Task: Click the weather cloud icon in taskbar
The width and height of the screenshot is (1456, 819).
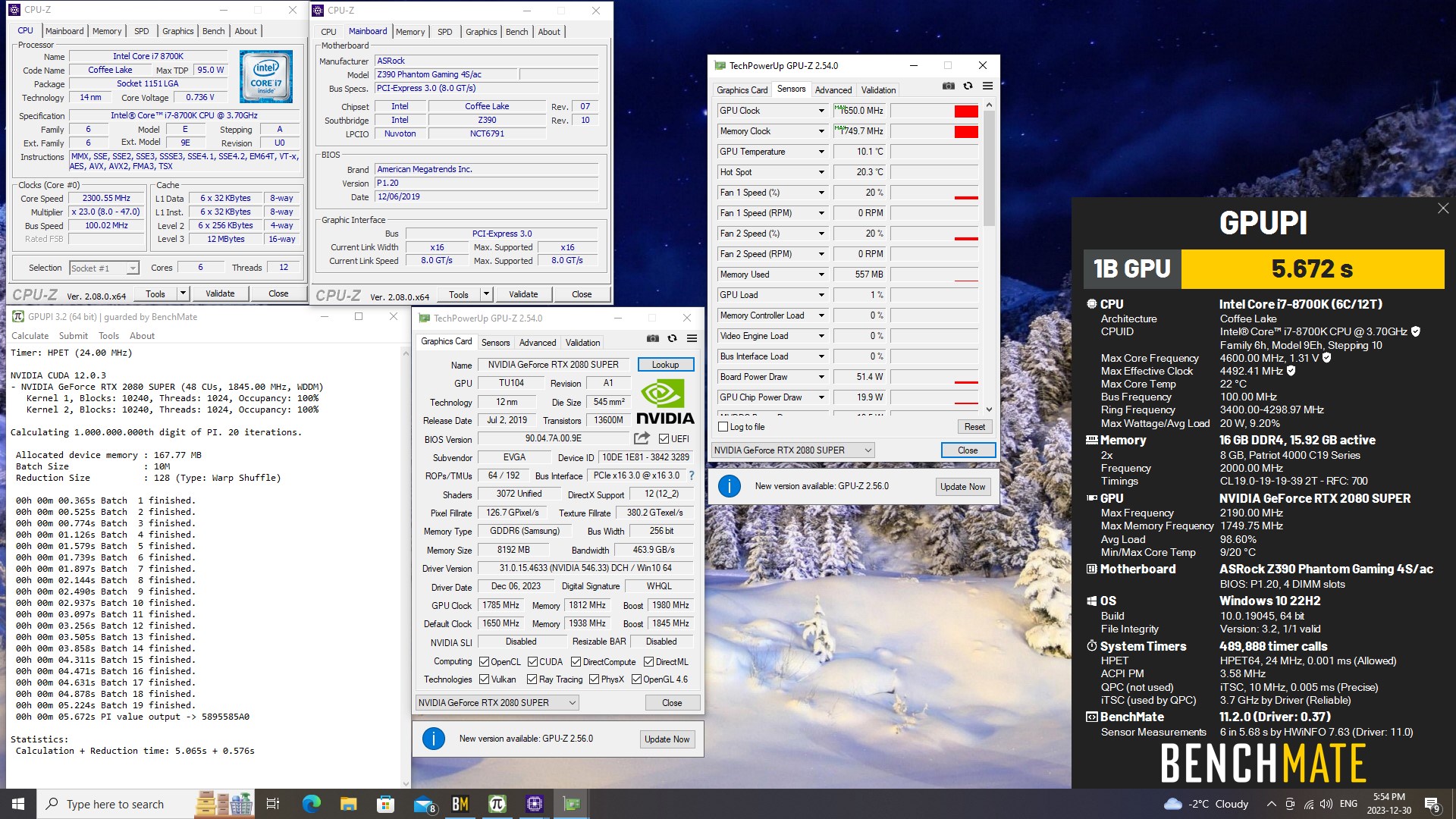Action: (x=1172, y=804)
